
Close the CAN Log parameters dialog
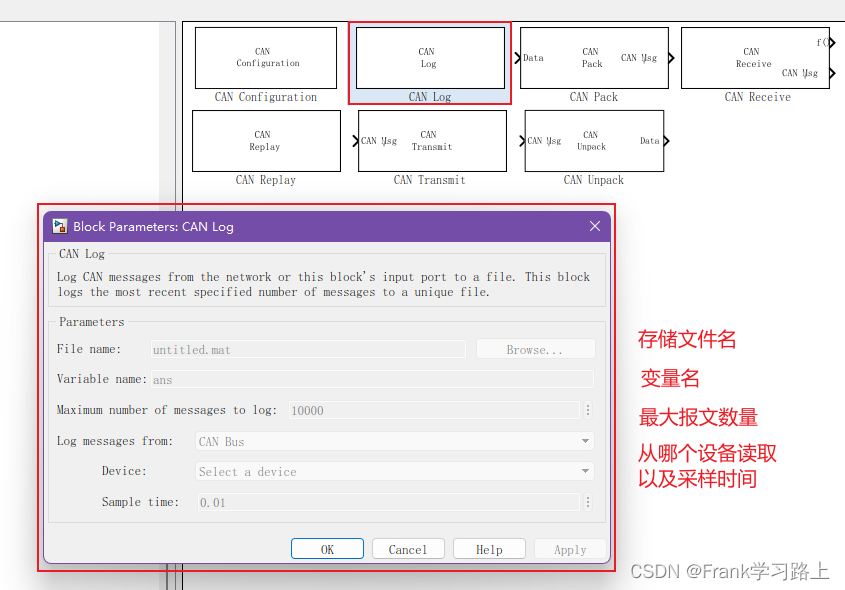click(x=595, y=226)
